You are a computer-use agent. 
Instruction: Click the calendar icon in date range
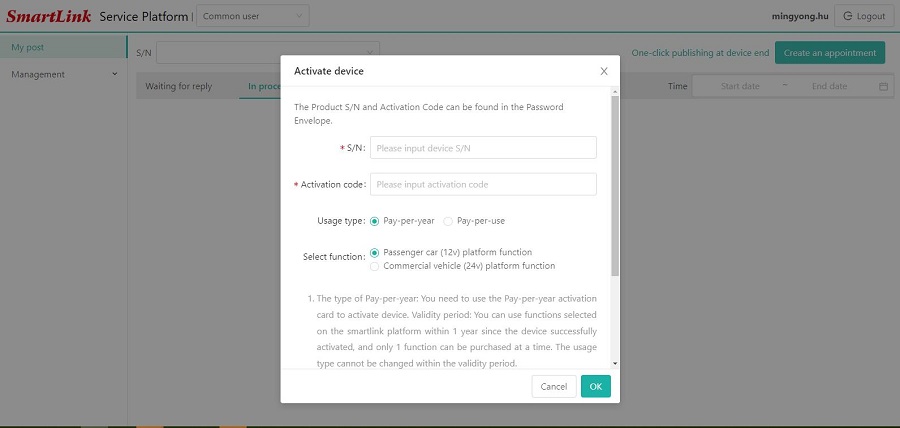(883, 87)
